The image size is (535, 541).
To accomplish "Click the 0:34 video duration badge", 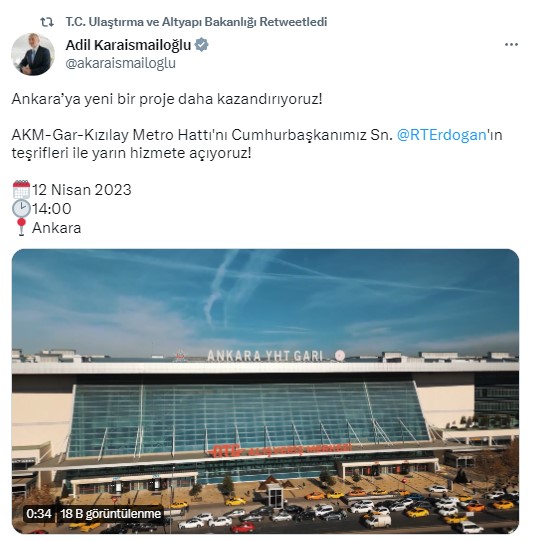I will pyautogui.click(x=39, y=514).
